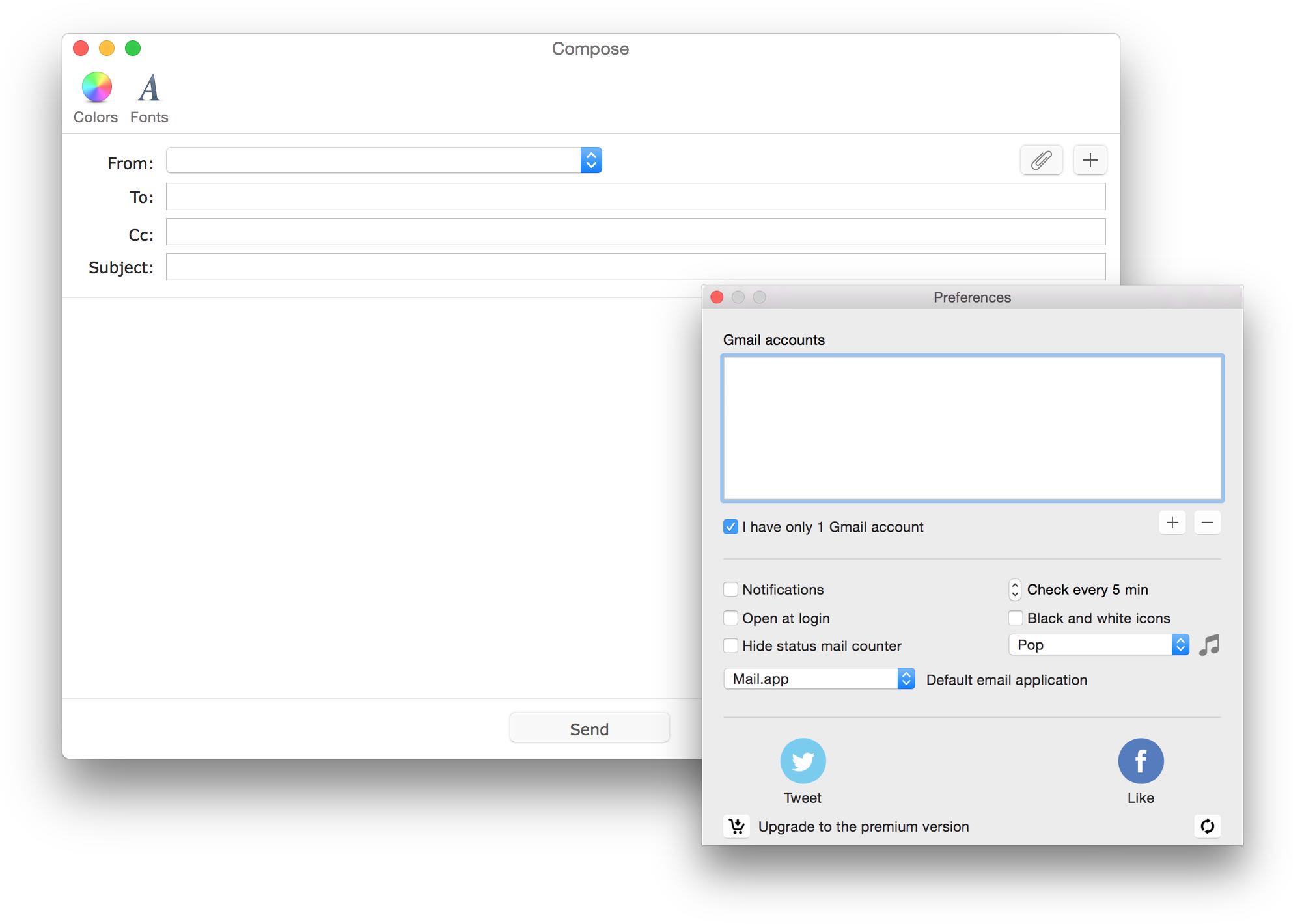Enable Open at login
The height and width of the screenshot is (924, 1302).
(x=730, y=618)
